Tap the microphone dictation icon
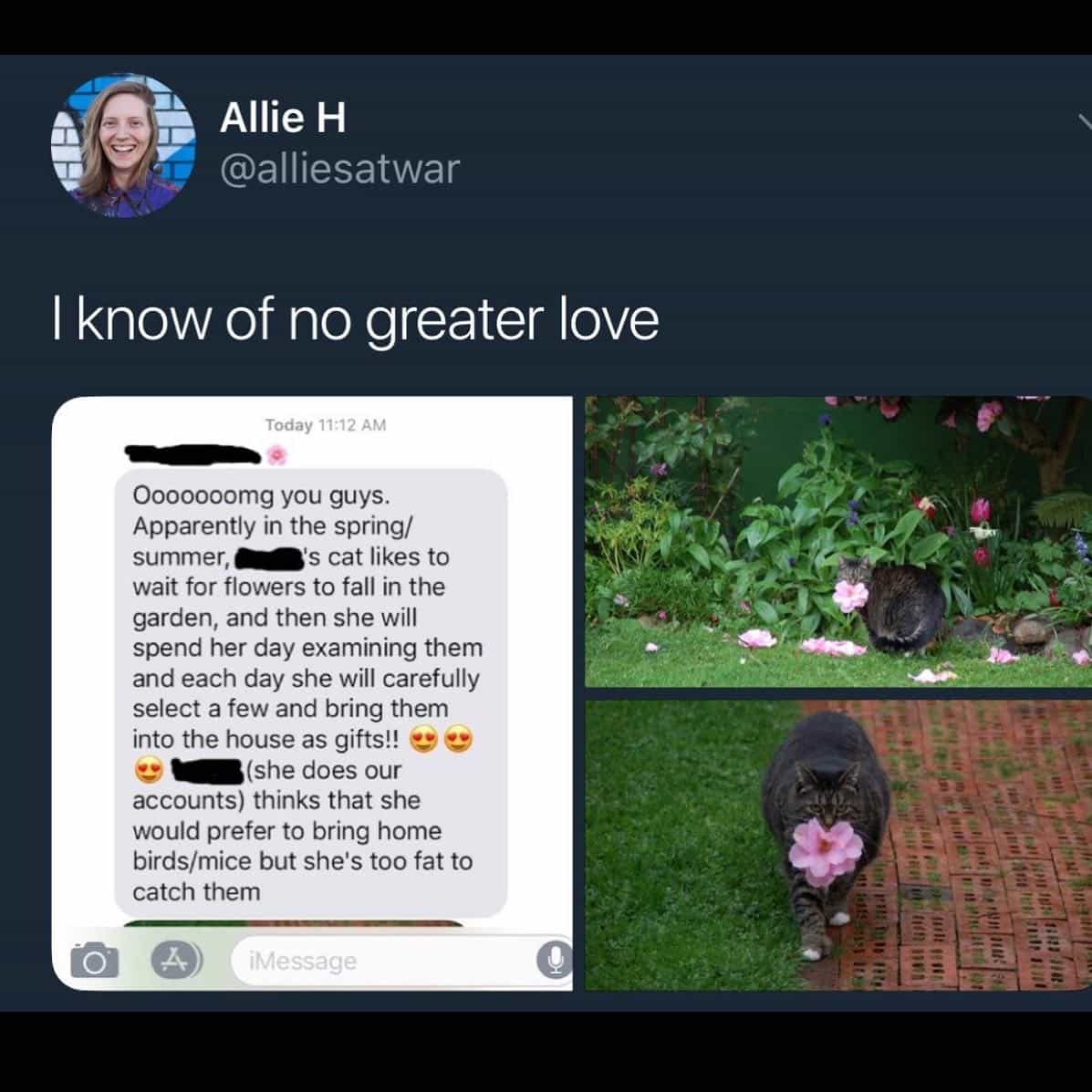 (555, 961)
